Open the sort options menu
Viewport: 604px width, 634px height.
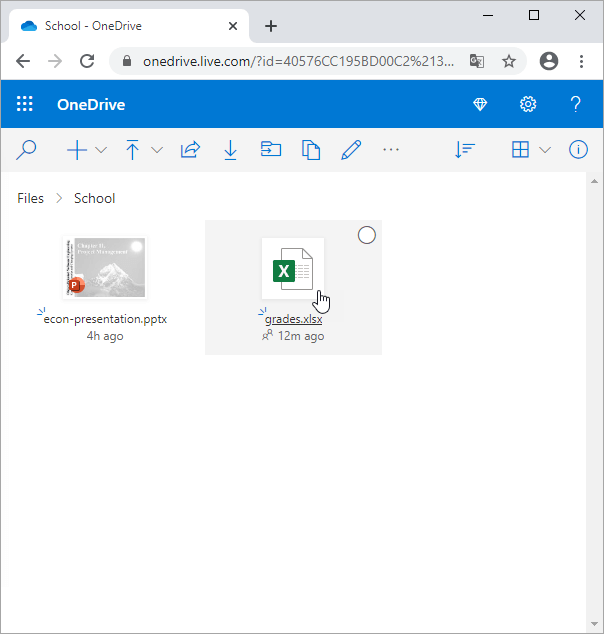point(464,150)
